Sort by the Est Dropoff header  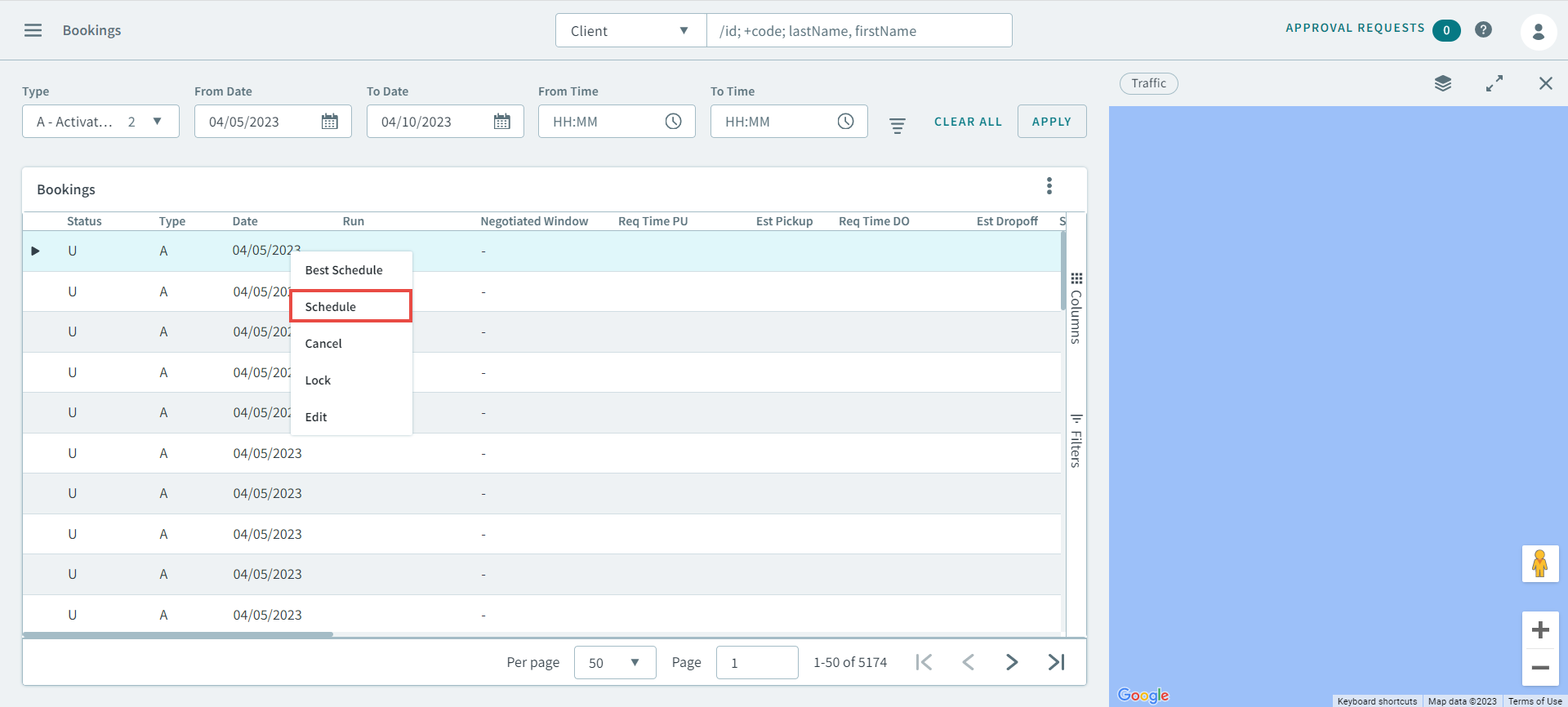(x=1007, y=221)
